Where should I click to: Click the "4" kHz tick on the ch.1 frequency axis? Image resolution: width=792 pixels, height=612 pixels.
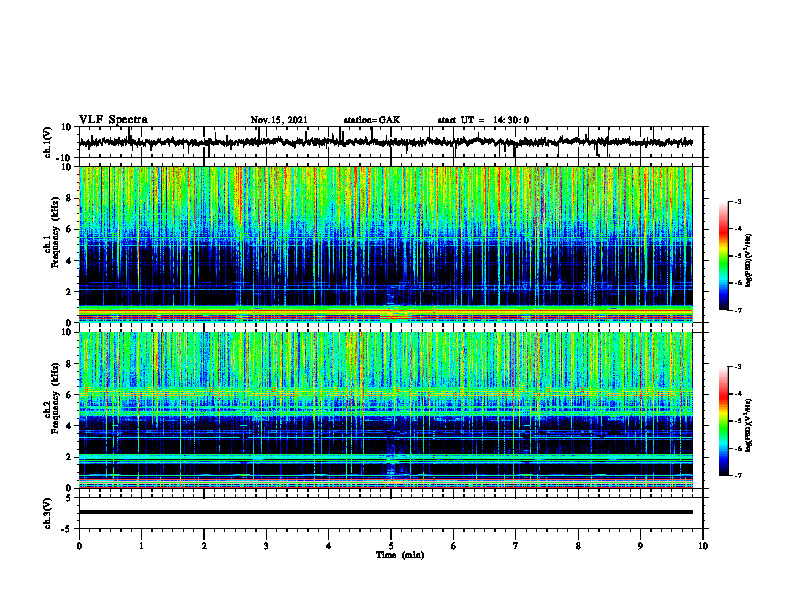tap(69, 261)
